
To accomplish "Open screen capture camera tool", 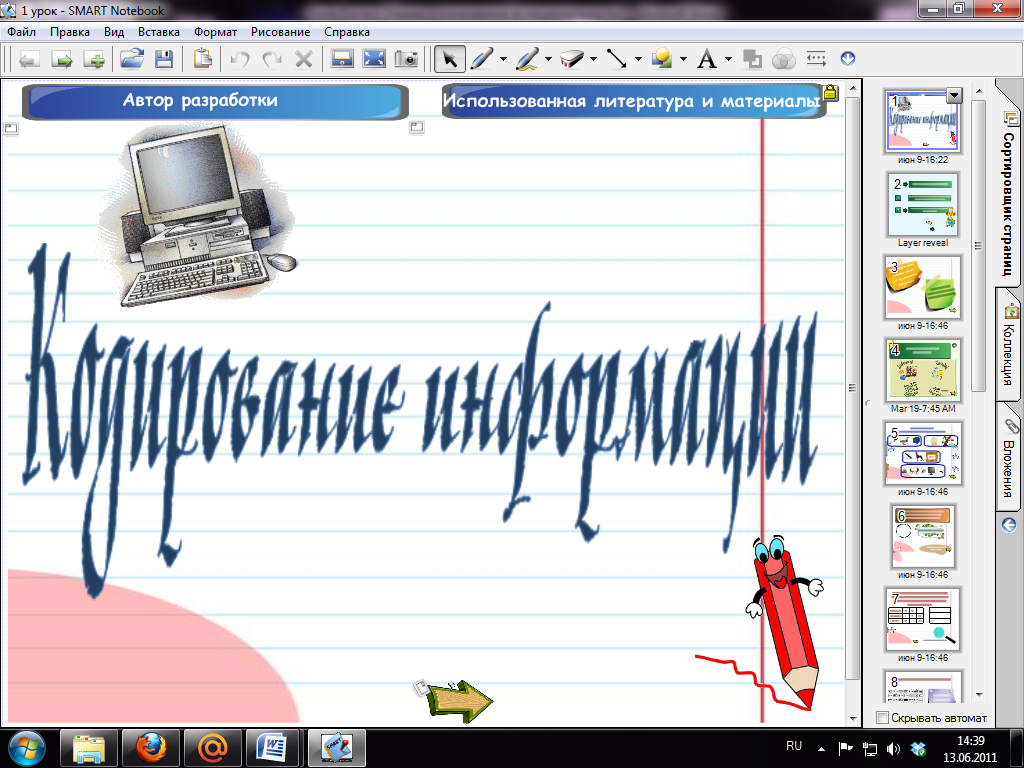I will [x=406, y=59].
